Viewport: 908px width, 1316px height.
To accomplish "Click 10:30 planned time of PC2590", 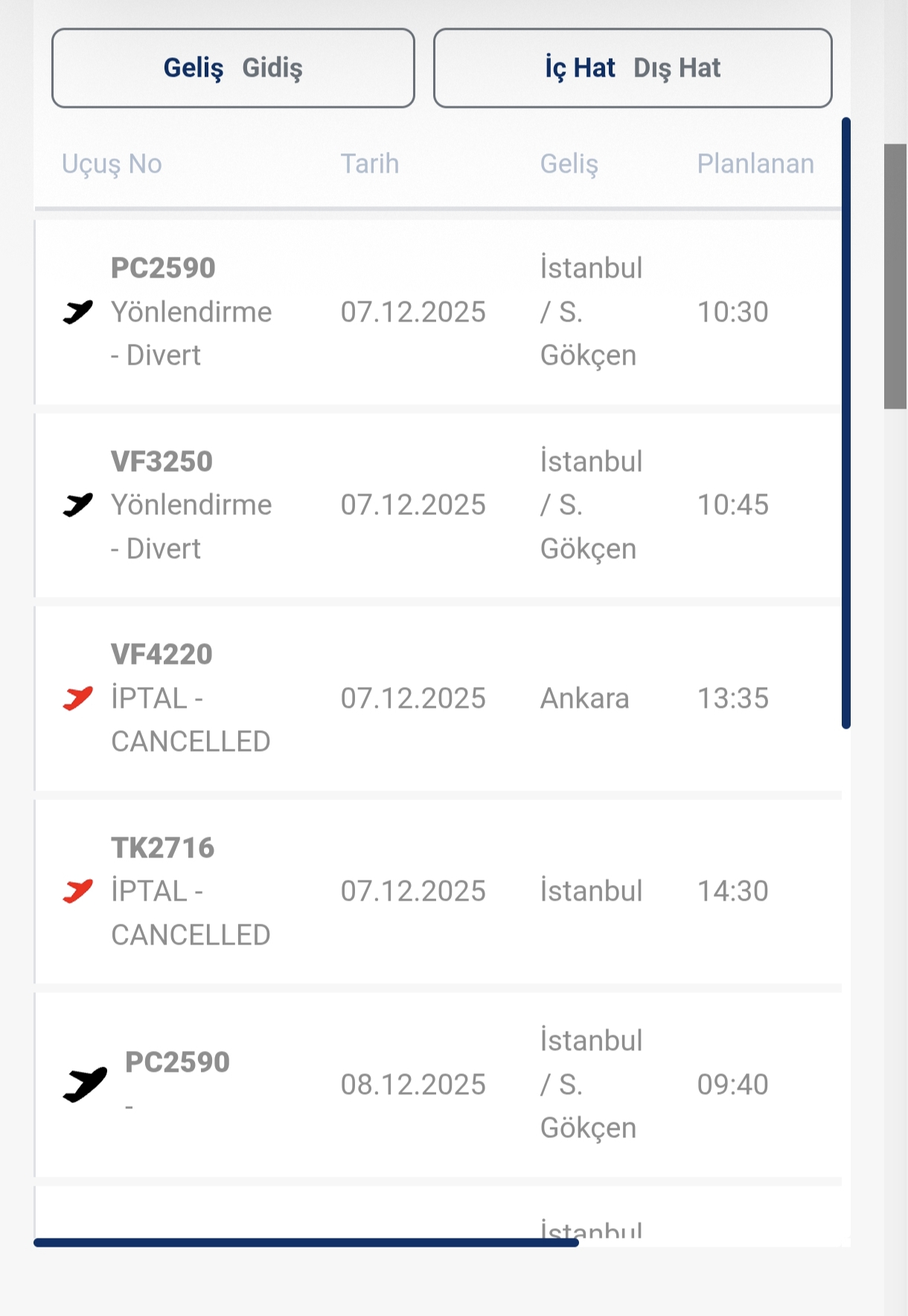I will coord(732,312).
